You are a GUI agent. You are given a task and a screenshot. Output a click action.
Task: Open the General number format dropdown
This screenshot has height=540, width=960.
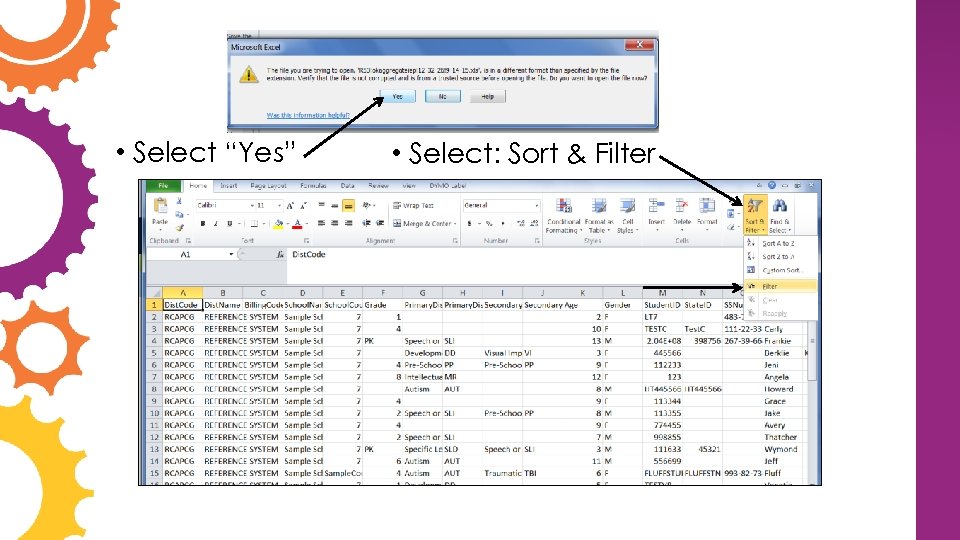(x=537, y=206)
